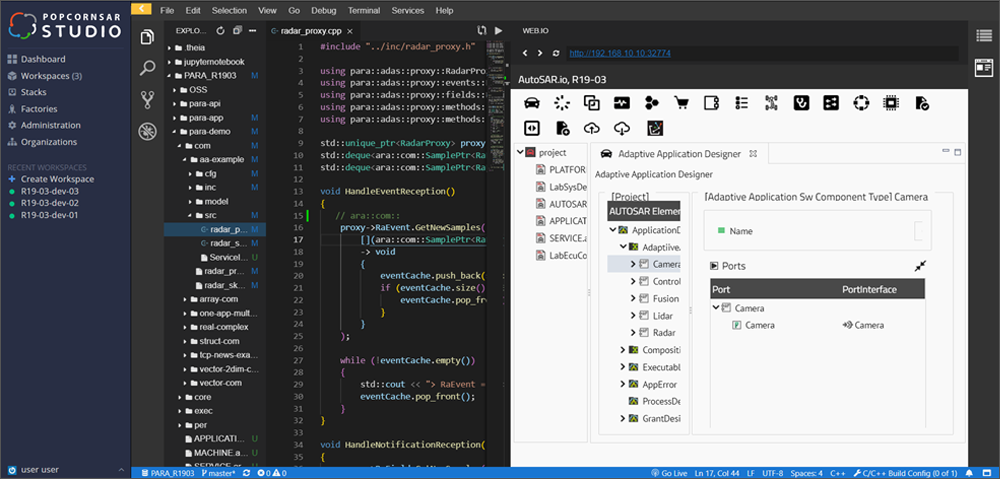Open the Source Control branch icon
1000x479 pixels.
pos(147,99)
